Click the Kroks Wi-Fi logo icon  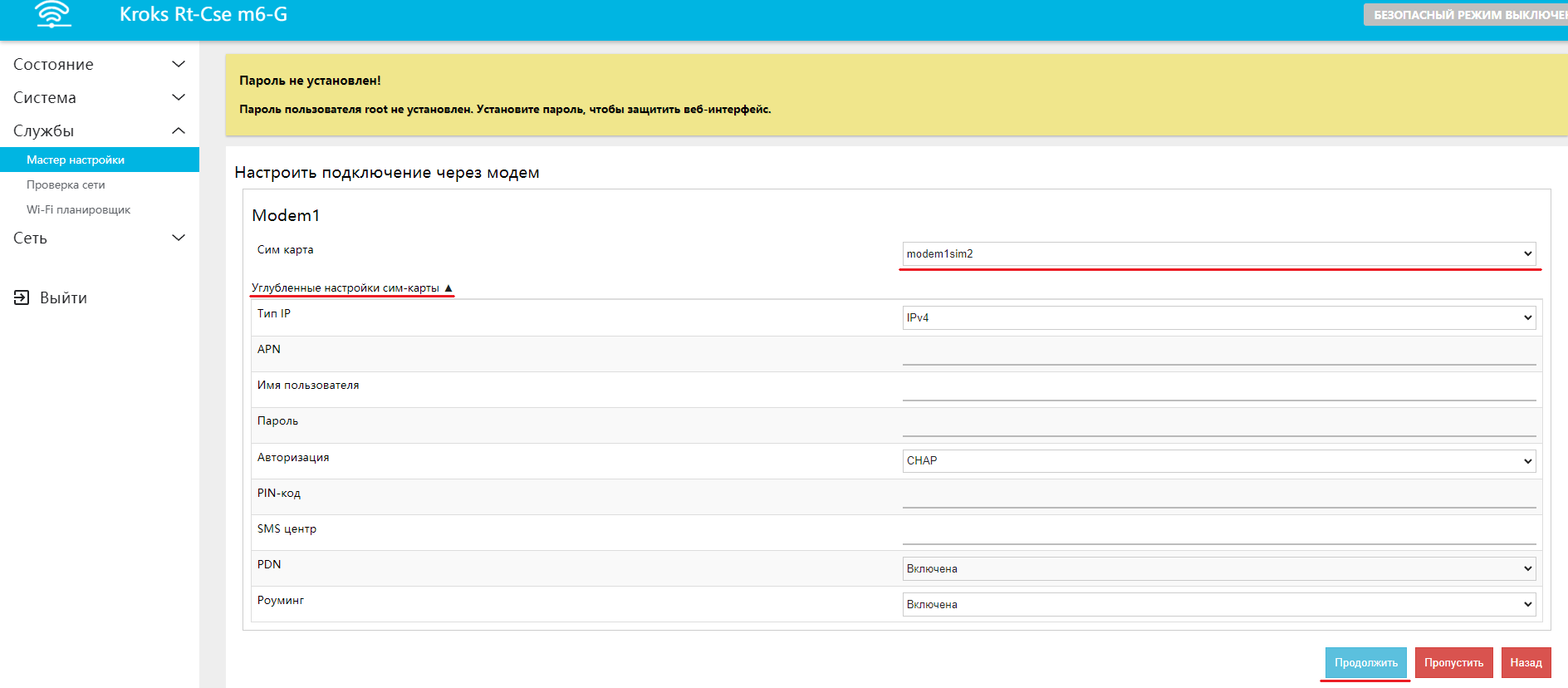pos(53,14)
